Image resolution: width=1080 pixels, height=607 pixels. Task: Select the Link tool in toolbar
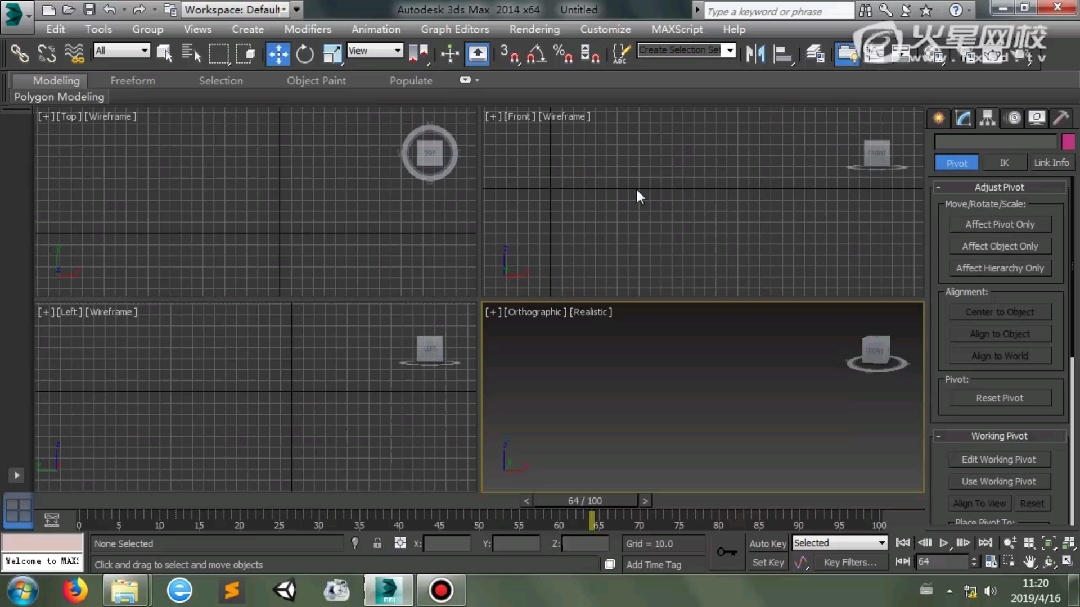(x=19, y=53)
